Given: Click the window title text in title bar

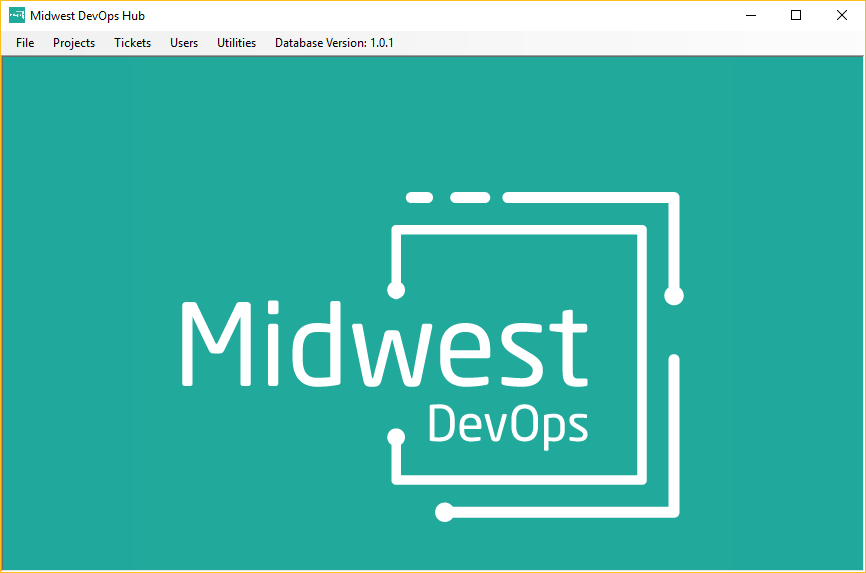Looking at the screenshot, I should (x=87, y=16).
